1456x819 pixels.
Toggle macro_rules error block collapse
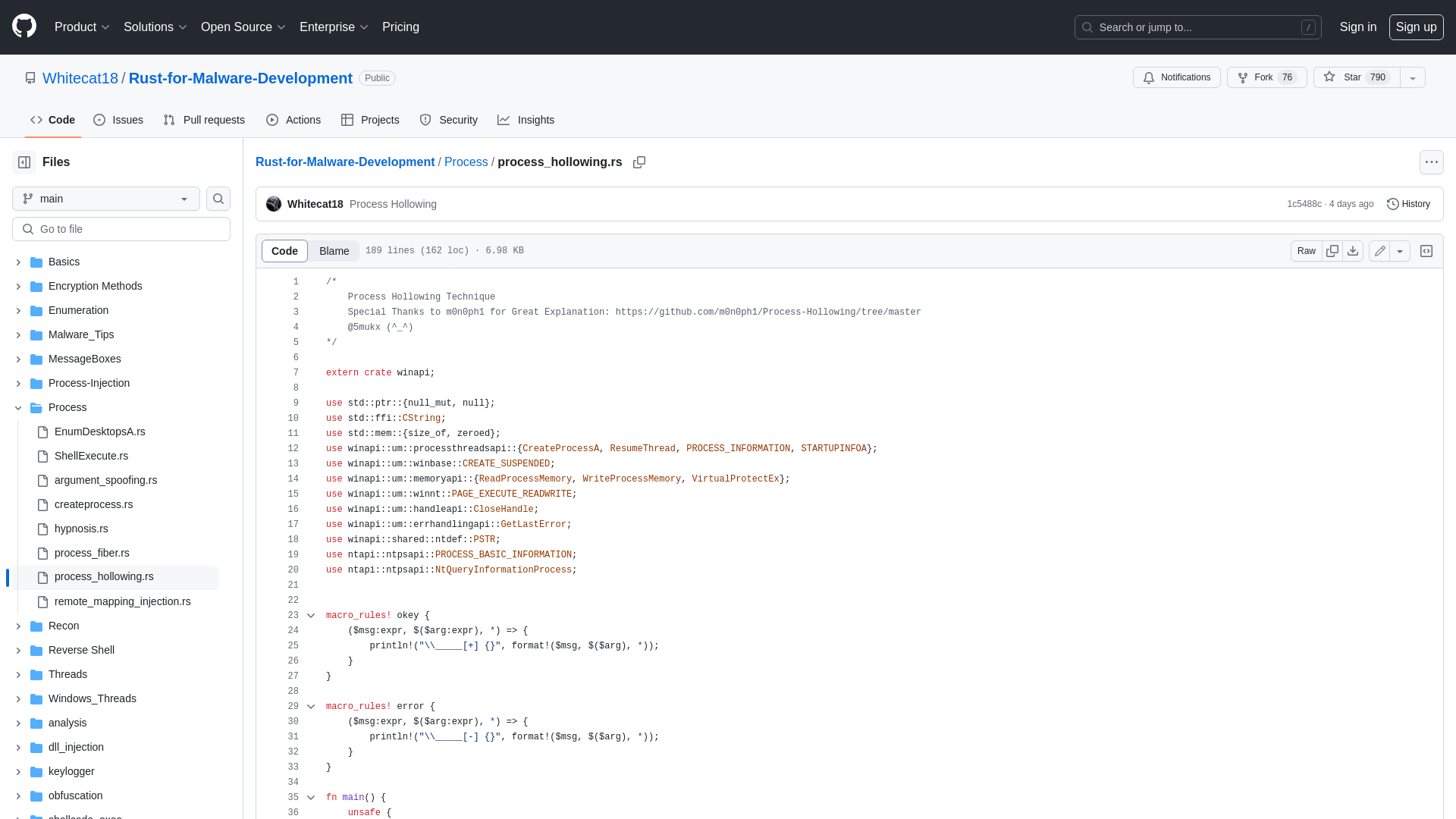tap(311, 706)
